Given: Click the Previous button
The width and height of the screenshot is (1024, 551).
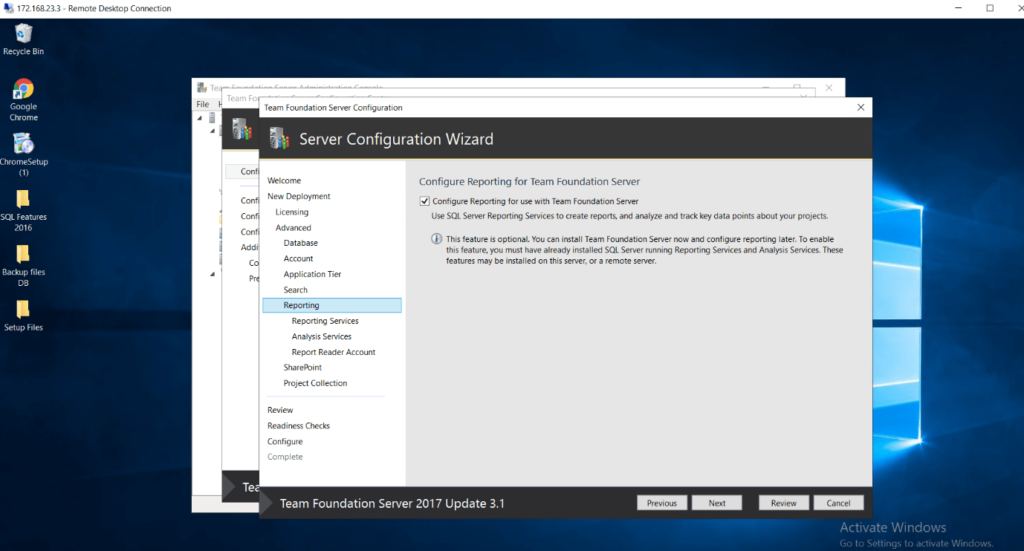Looking at the screenshot, I should 662,503.
